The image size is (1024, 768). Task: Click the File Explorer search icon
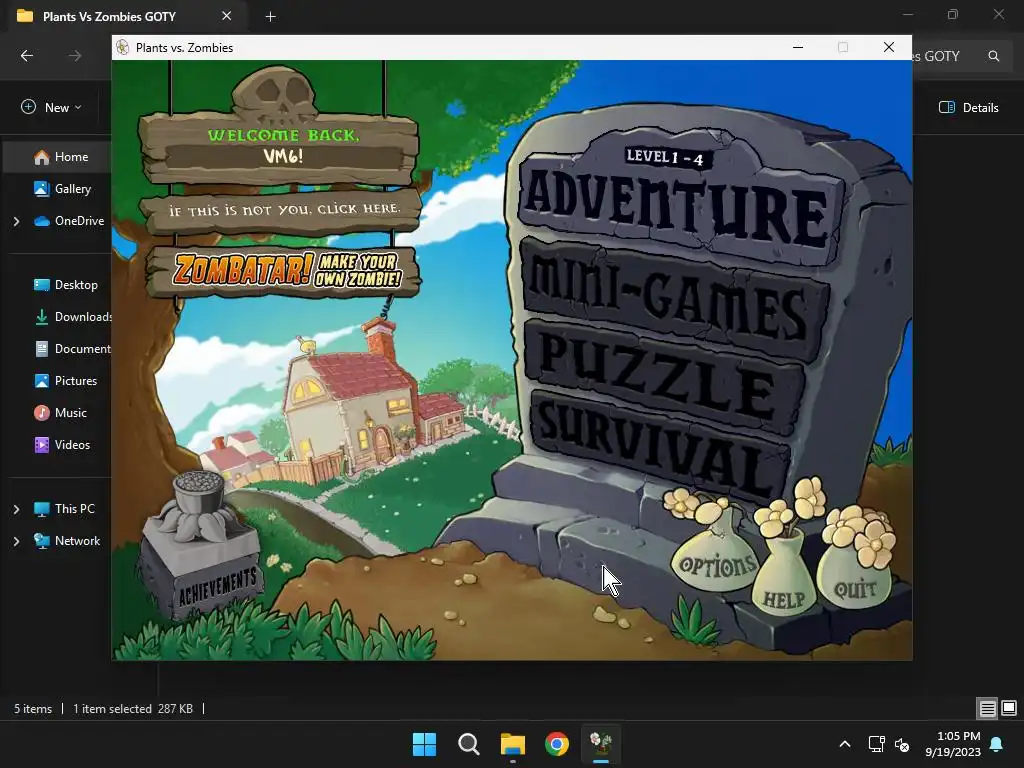(993, 56)
